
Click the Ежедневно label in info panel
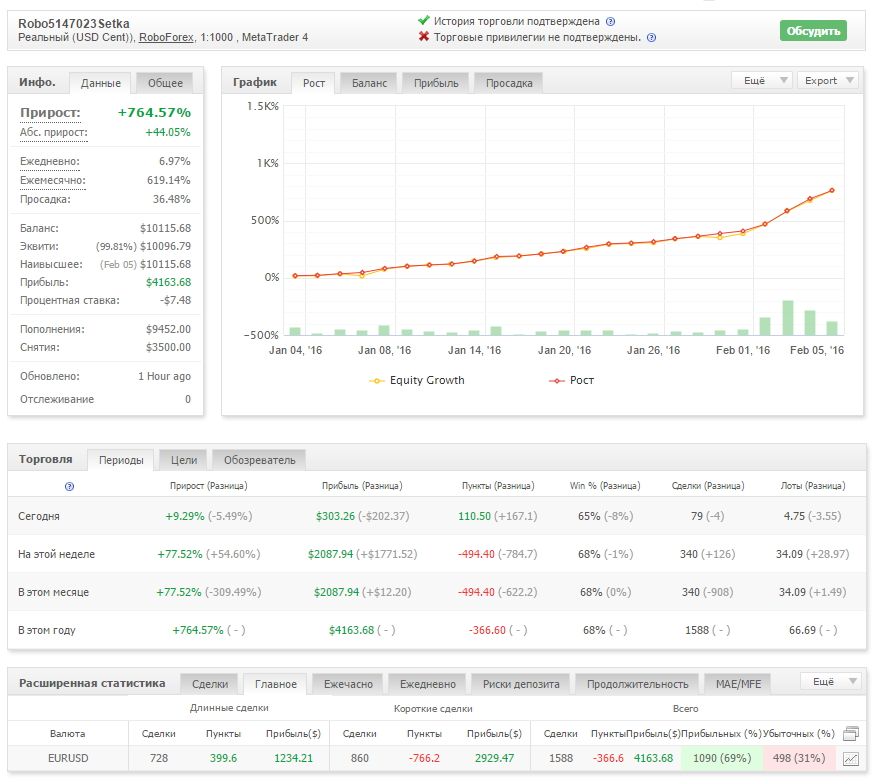coord(50,161)
